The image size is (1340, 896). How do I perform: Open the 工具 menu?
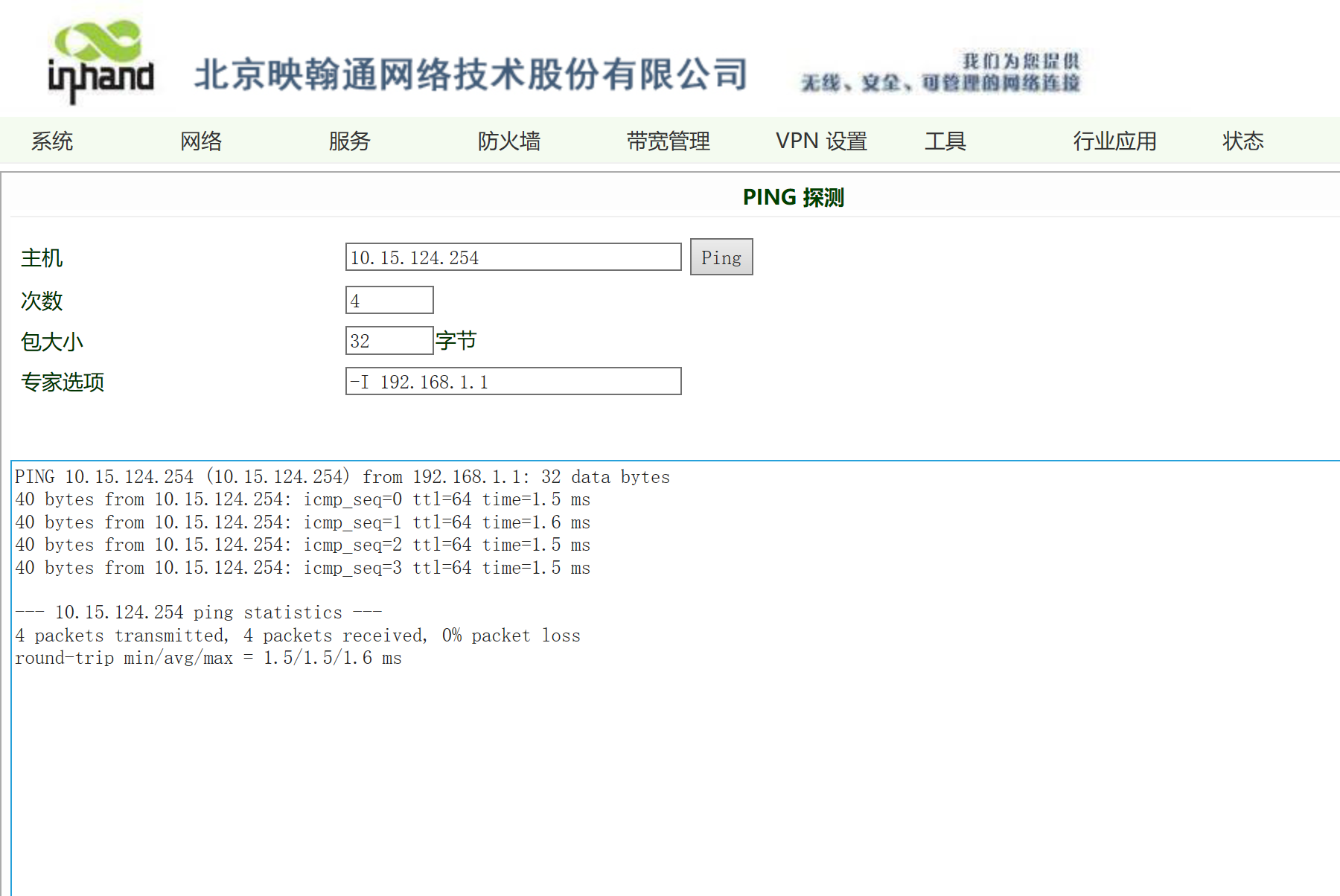tap(945, 141)
